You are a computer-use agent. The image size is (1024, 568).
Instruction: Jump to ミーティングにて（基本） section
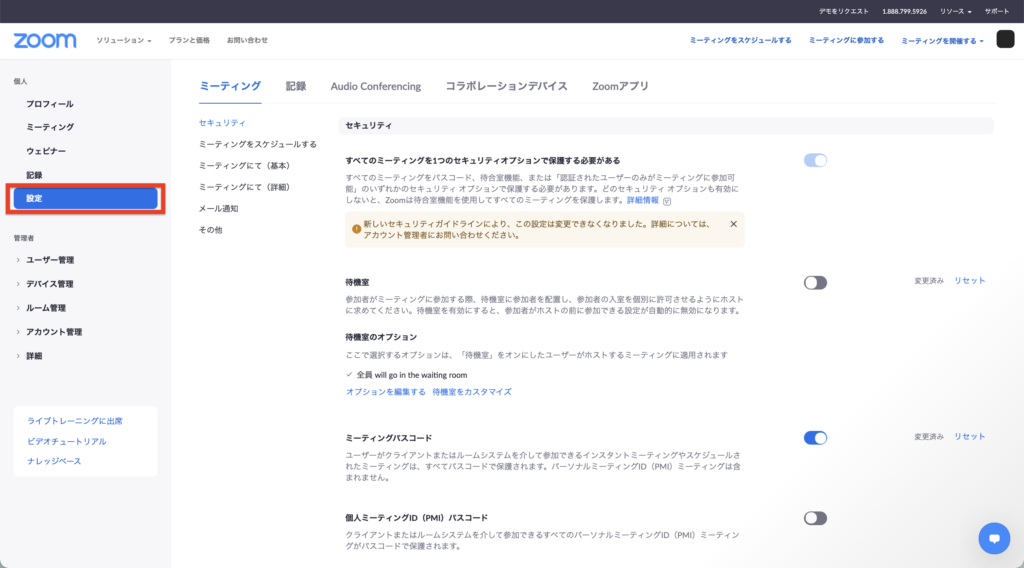click(x=244, y=165)
